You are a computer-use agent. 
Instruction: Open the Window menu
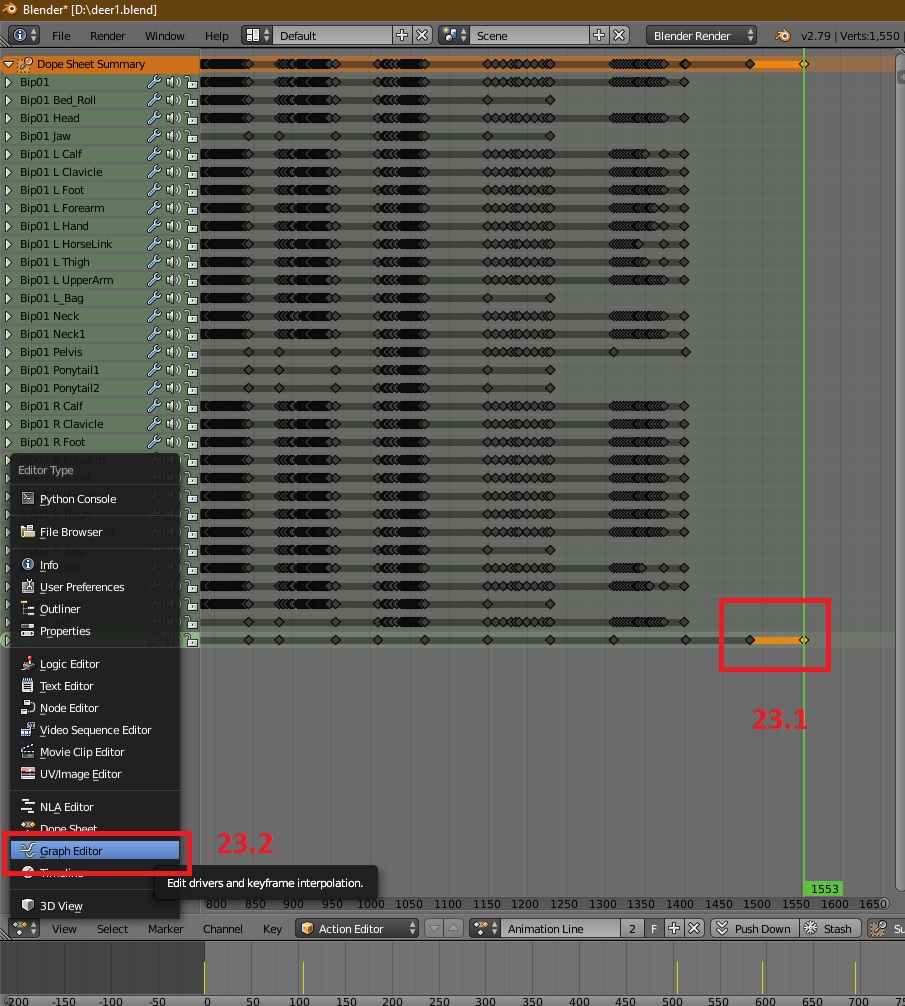(x=164, y=36)
